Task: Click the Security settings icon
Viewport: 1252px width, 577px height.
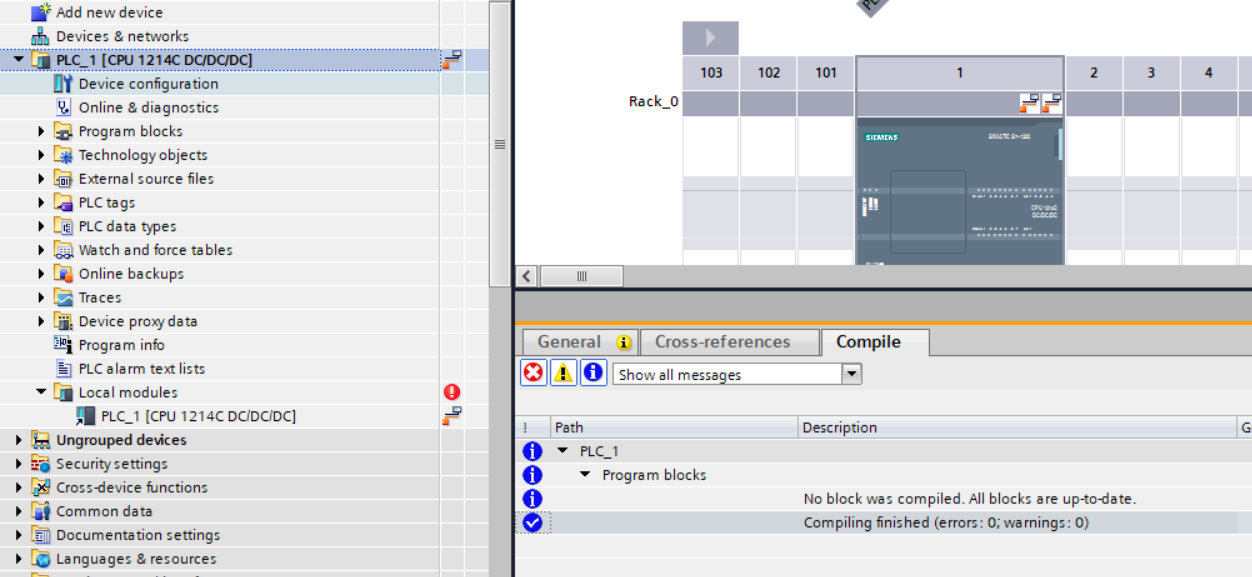Action: click(40, 464)
